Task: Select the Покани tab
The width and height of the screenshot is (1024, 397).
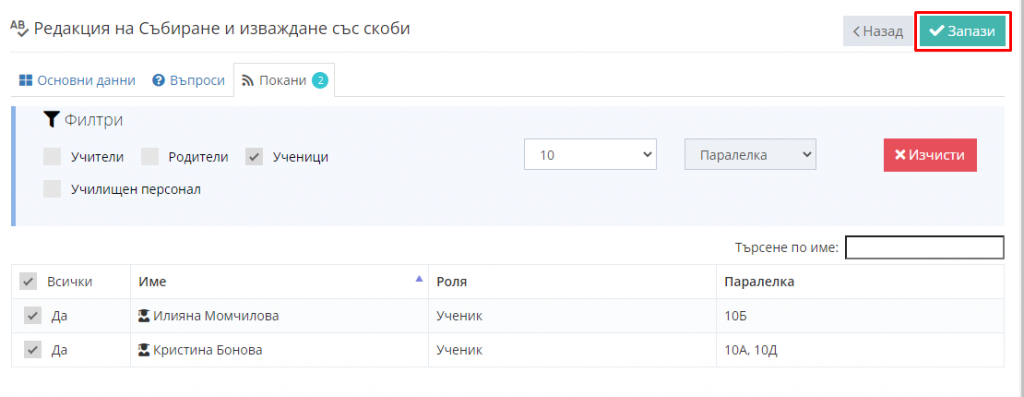Action: pos(284,80)
